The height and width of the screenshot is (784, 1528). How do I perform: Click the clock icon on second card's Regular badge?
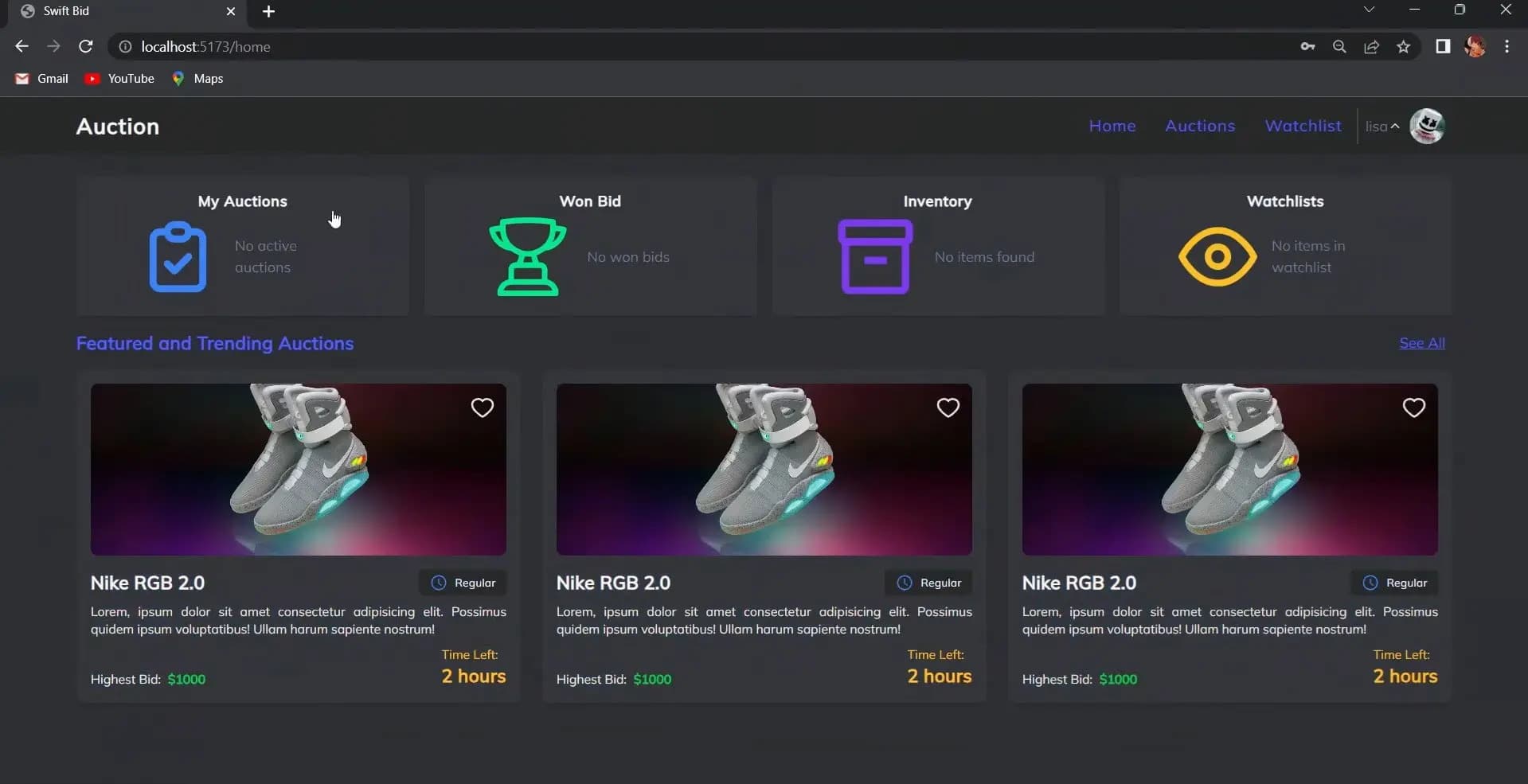click(x=905, y=583)
